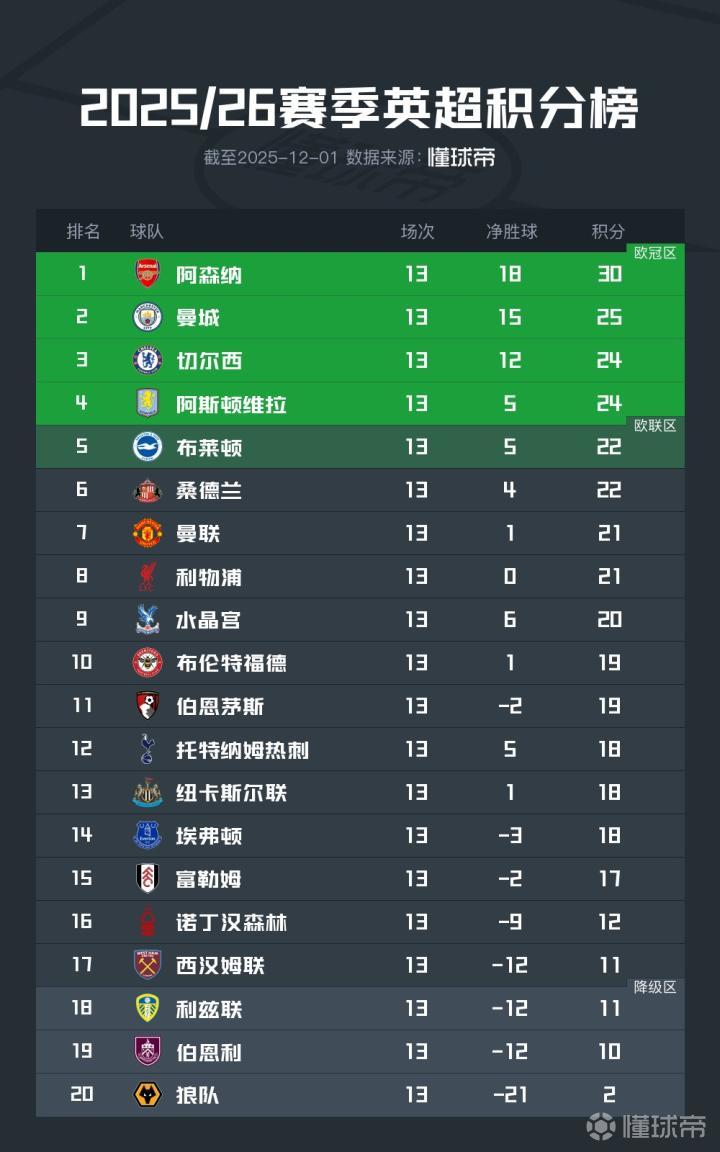Click the Liverpool club crest
This screenshot has width=720, height=1152.
click(x=148, y=576)
